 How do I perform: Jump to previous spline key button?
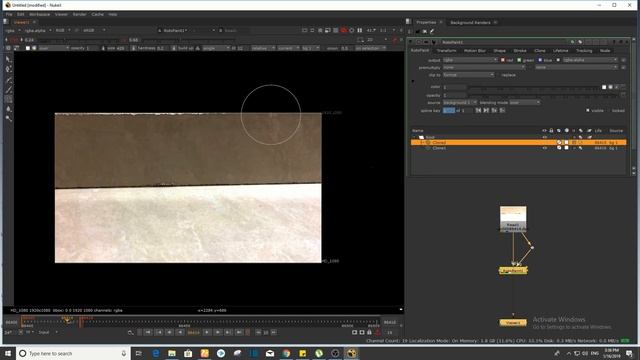click(x=478, y=111)
